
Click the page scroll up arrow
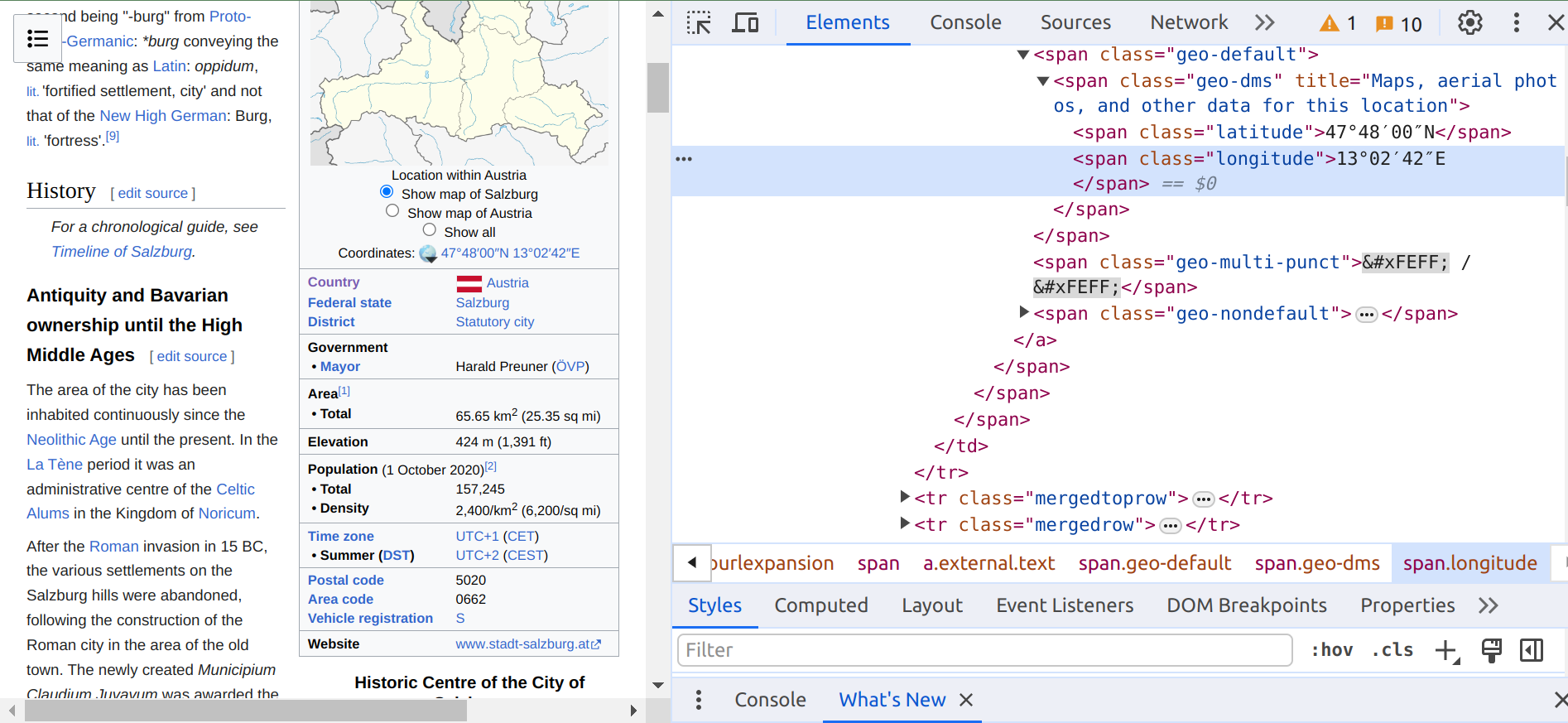click(x=658, y=13)
